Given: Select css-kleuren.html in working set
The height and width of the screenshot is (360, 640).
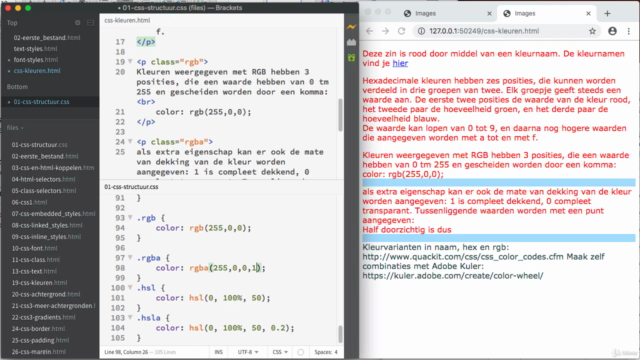Looking at the screenshot, I should coord(37,71).
